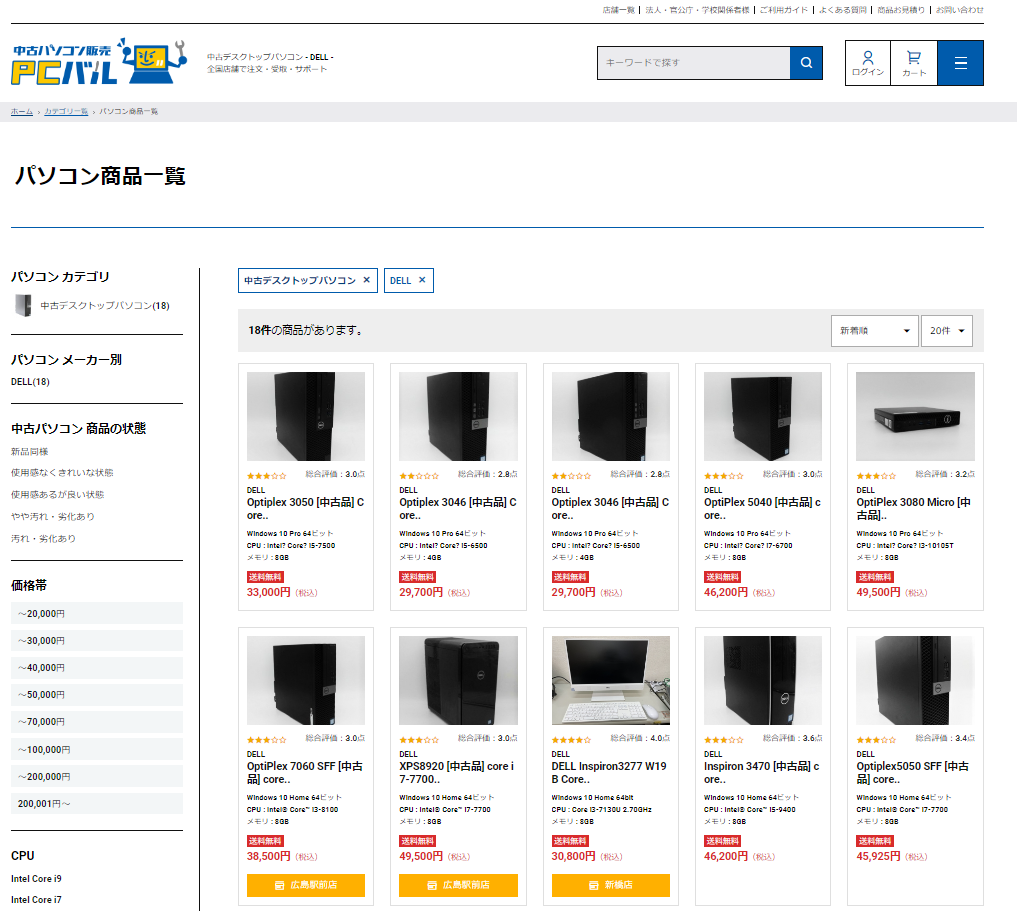Image resolution: width=1017 pixels, height=911 pixels.
Task: Open the Inspiron3277 all-in-one thumbnail
Action: 610,680
